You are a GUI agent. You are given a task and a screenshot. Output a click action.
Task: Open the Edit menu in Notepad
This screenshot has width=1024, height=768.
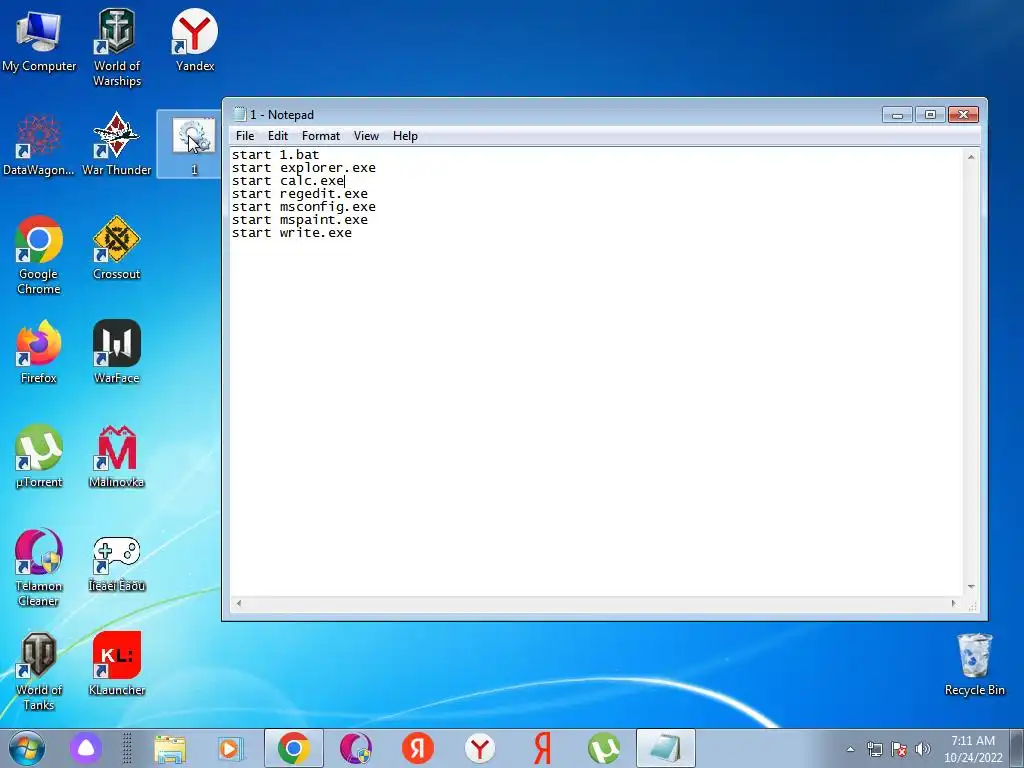278,136
